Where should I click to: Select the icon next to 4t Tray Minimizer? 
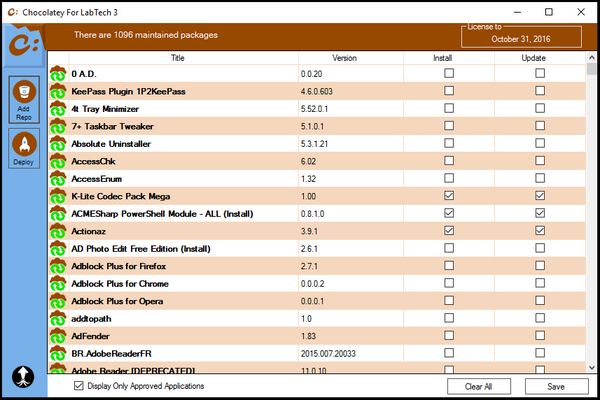click(58, 109)
